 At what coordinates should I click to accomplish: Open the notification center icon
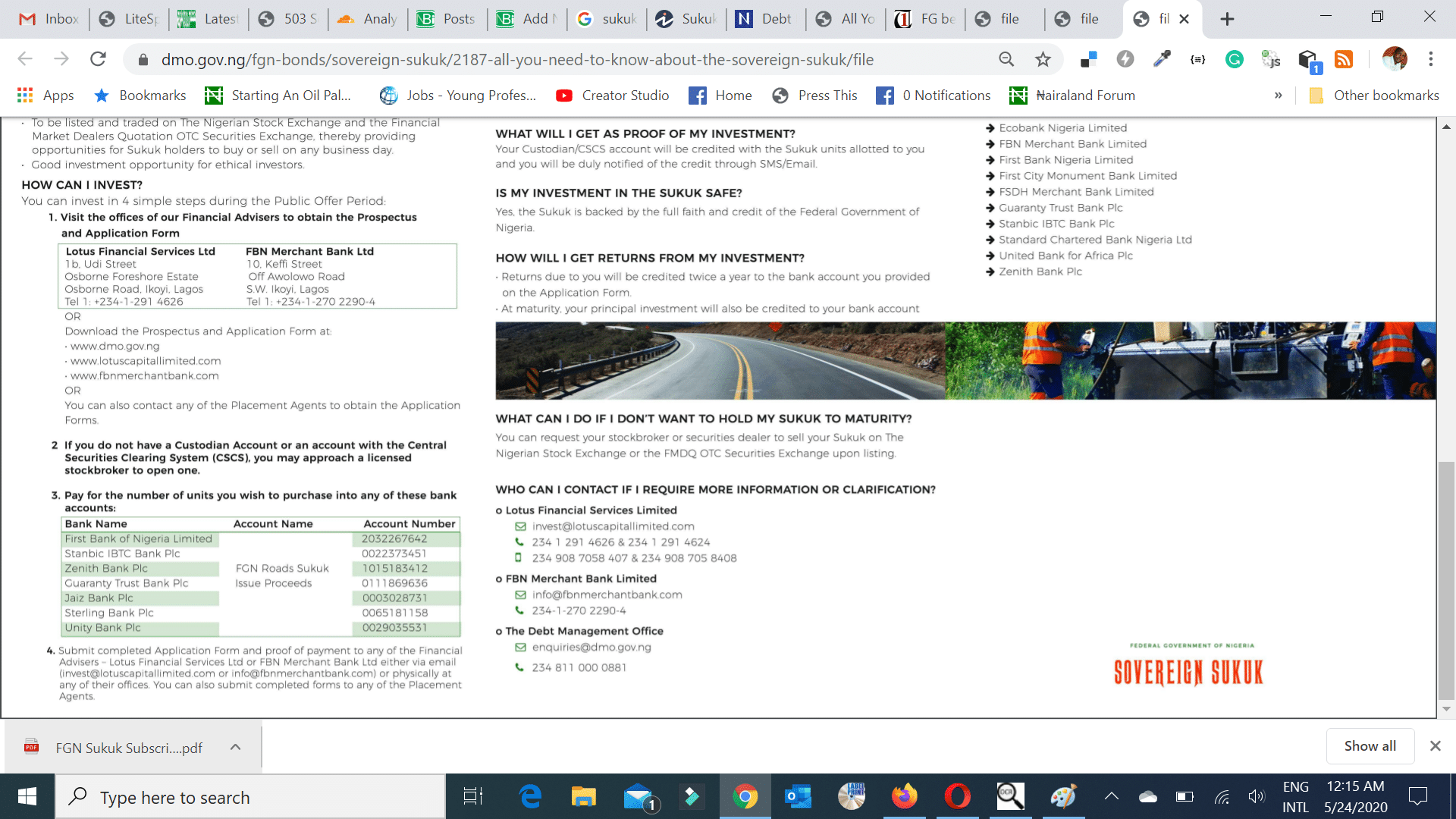coord(1417,796)
